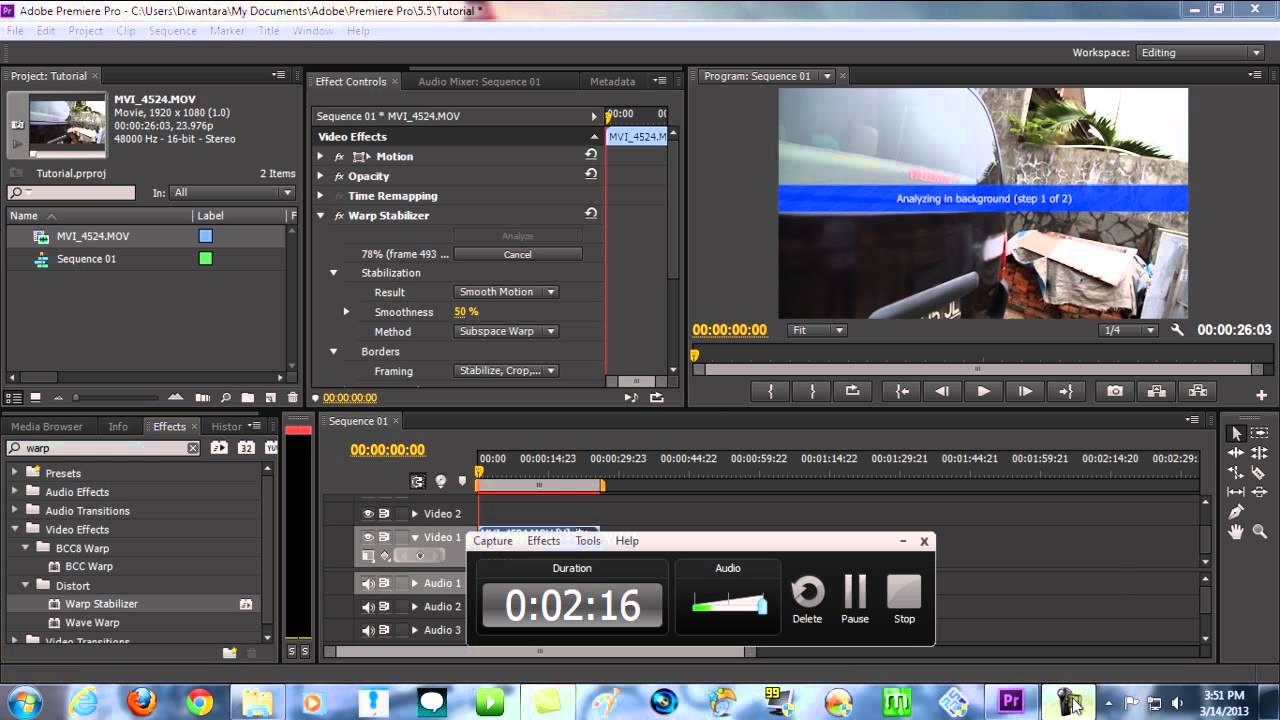Mute Audio 3 track speaker
This screenshot has height=720, width=1280.
click(368, 631)
